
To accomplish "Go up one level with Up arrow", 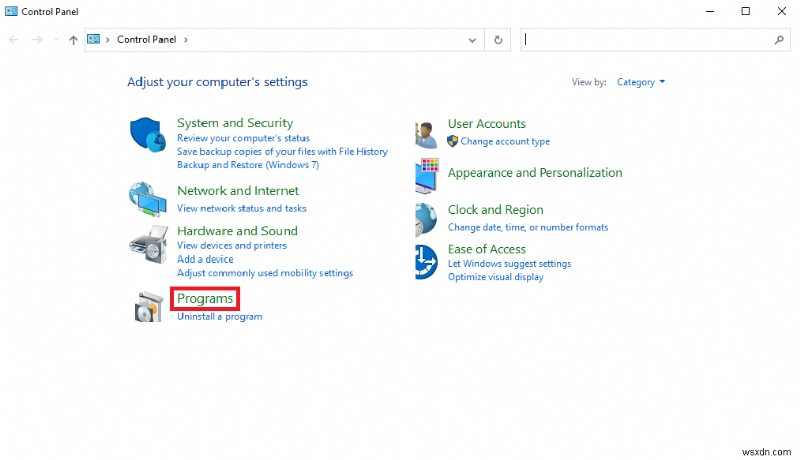I will (x=73, y=40).
